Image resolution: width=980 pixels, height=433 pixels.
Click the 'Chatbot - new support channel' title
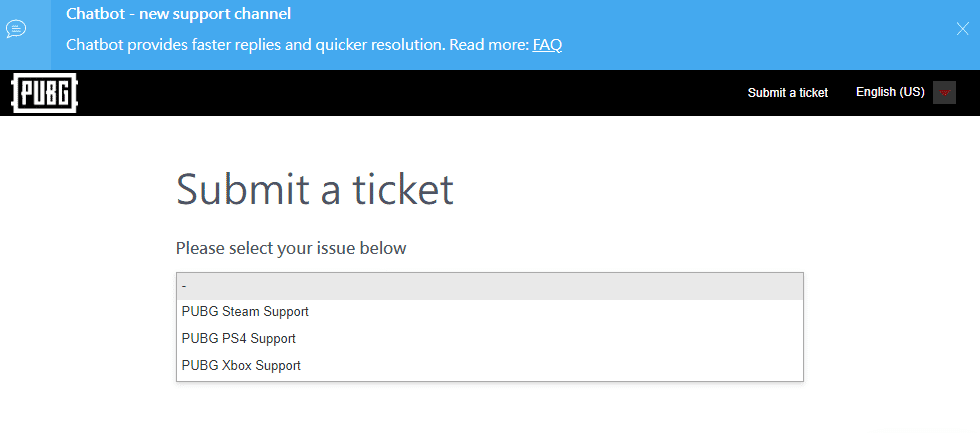(x=178, y=14)
